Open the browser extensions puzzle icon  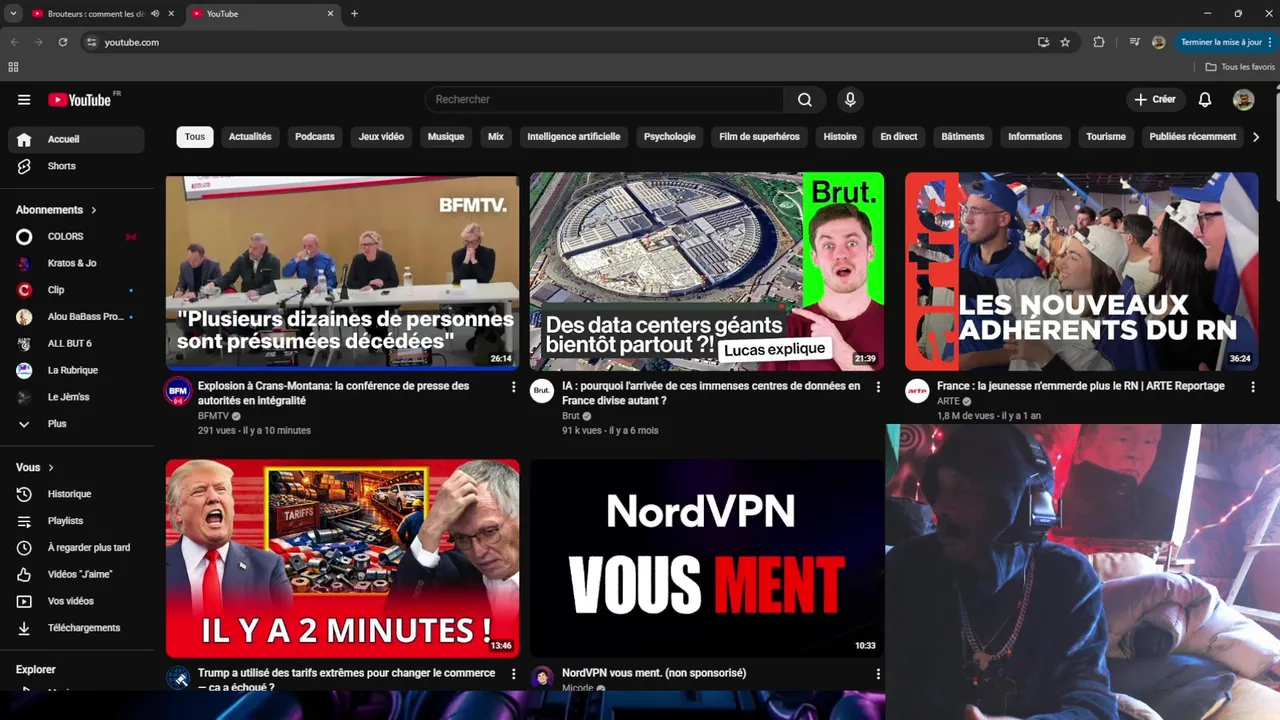1099,42
